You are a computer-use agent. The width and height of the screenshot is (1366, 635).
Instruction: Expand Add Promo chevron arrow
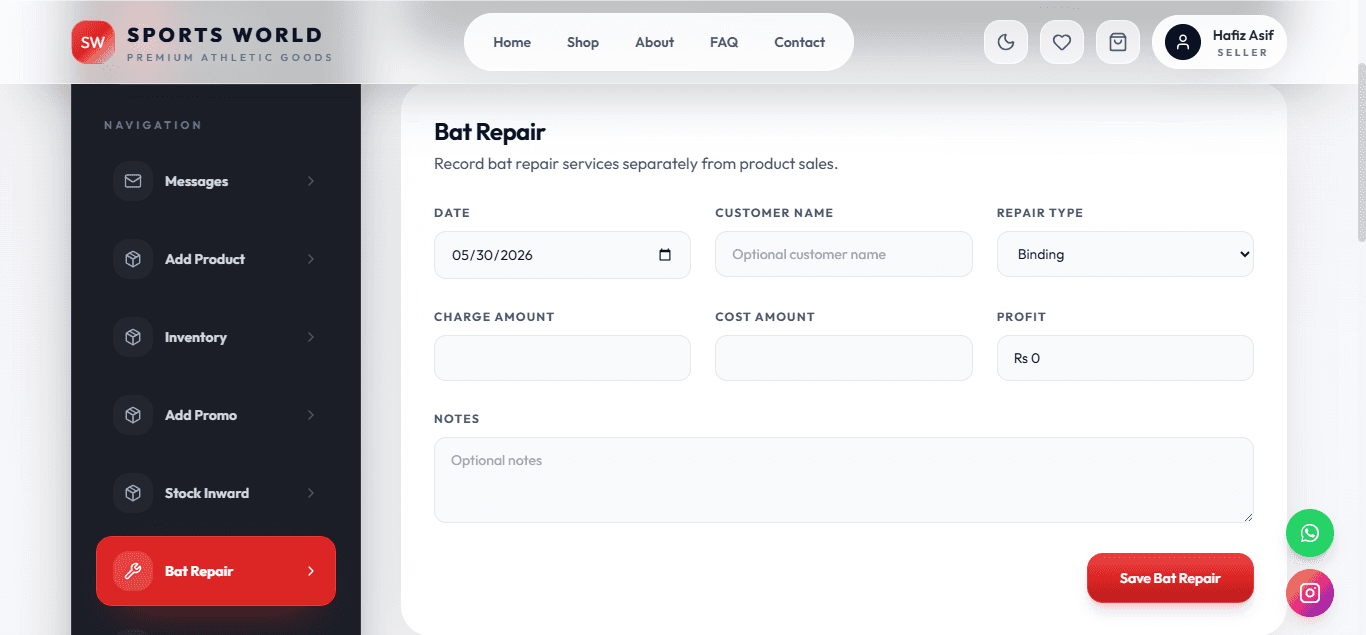point(311,415)
